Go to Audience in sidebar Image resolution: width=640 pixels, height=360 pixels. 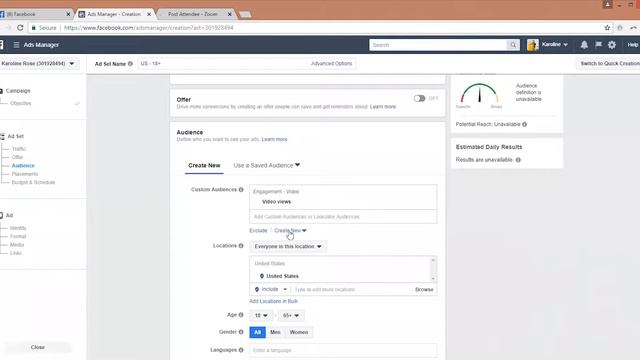tap(23, 165)
